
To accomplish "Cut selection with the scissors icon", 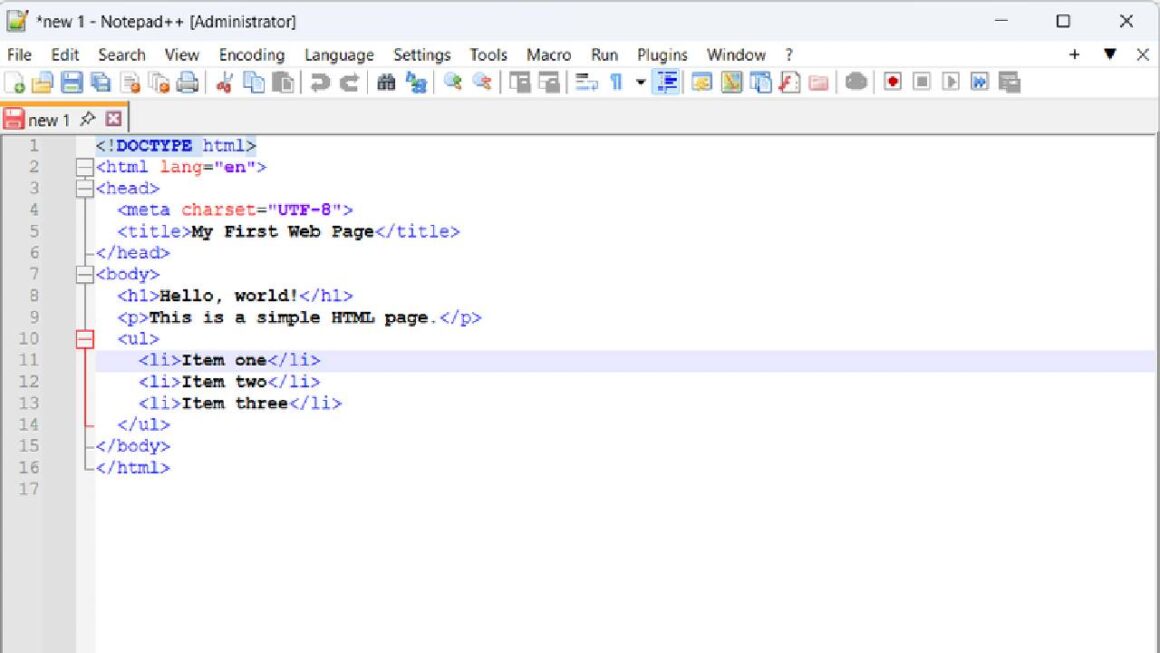I will point(224,82).
